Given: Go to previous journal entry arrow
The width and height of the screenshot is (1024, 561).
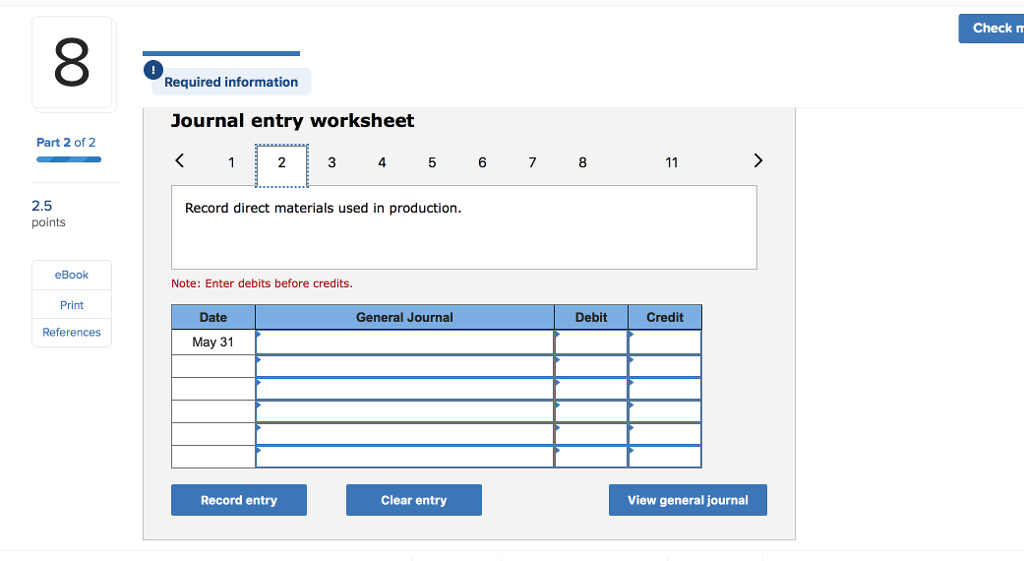Looking at the screenshot, I should tap(180, 161).
